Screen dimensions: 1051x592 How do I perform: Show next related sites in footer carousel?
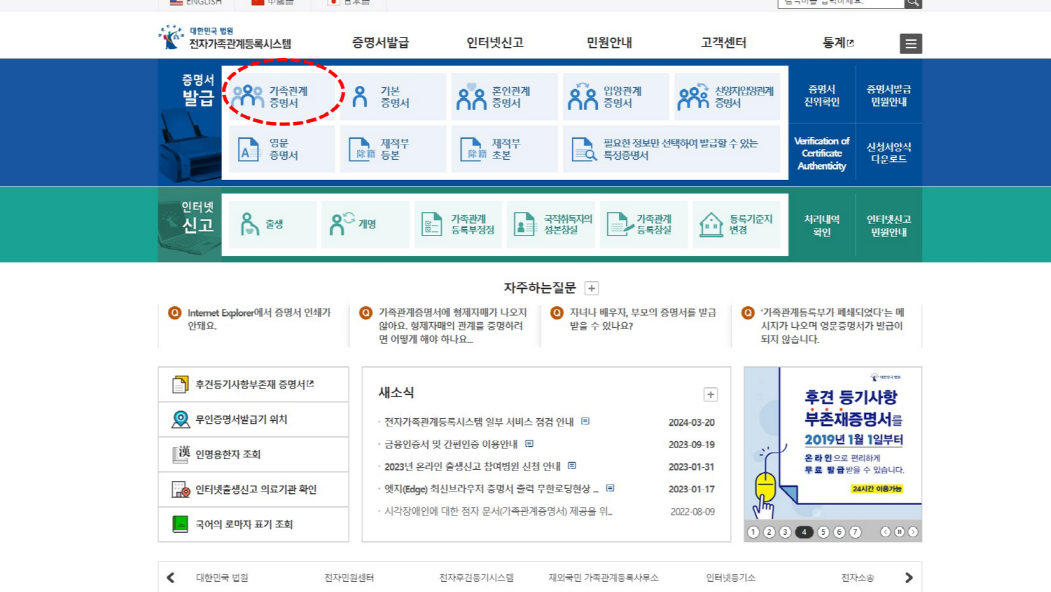click(909, 578)
